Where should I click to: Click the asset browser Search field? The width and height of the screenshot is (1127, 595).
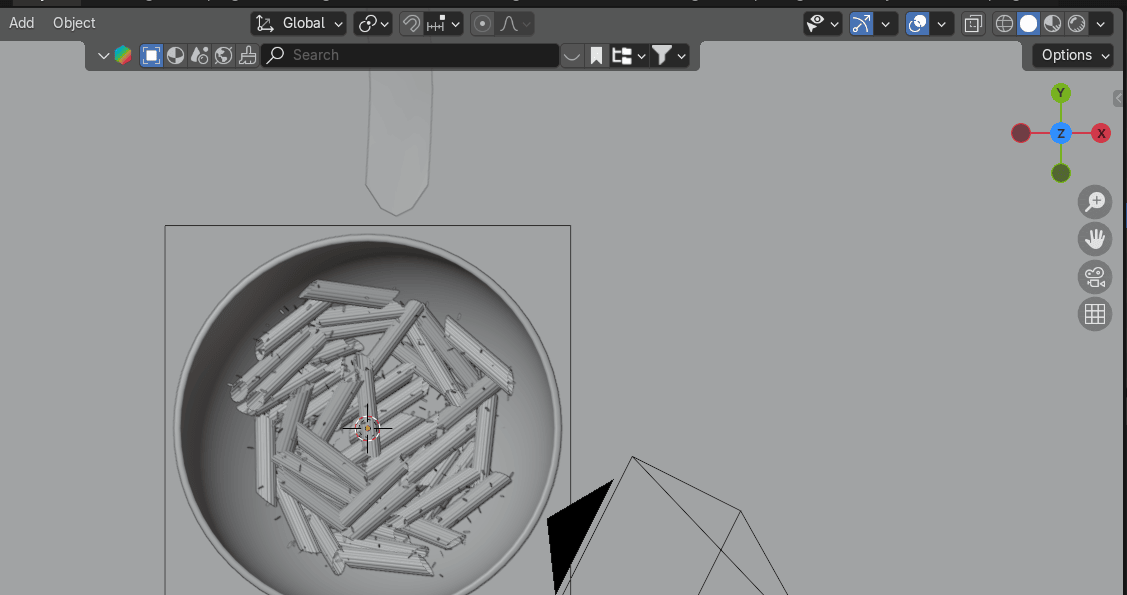point(410,55)
